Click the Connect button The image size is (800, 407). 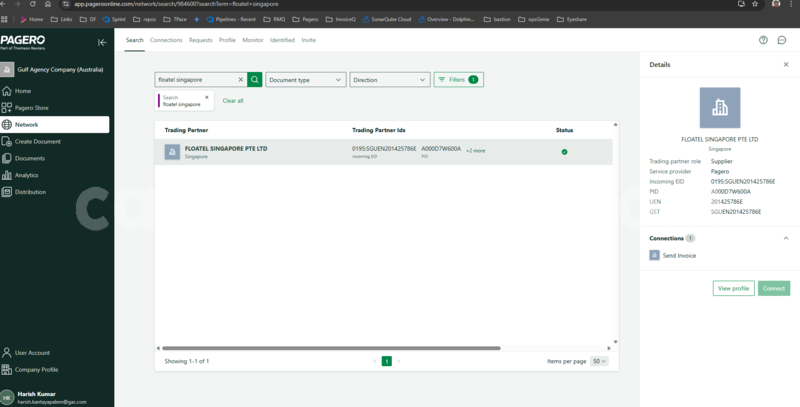point(774,288)
